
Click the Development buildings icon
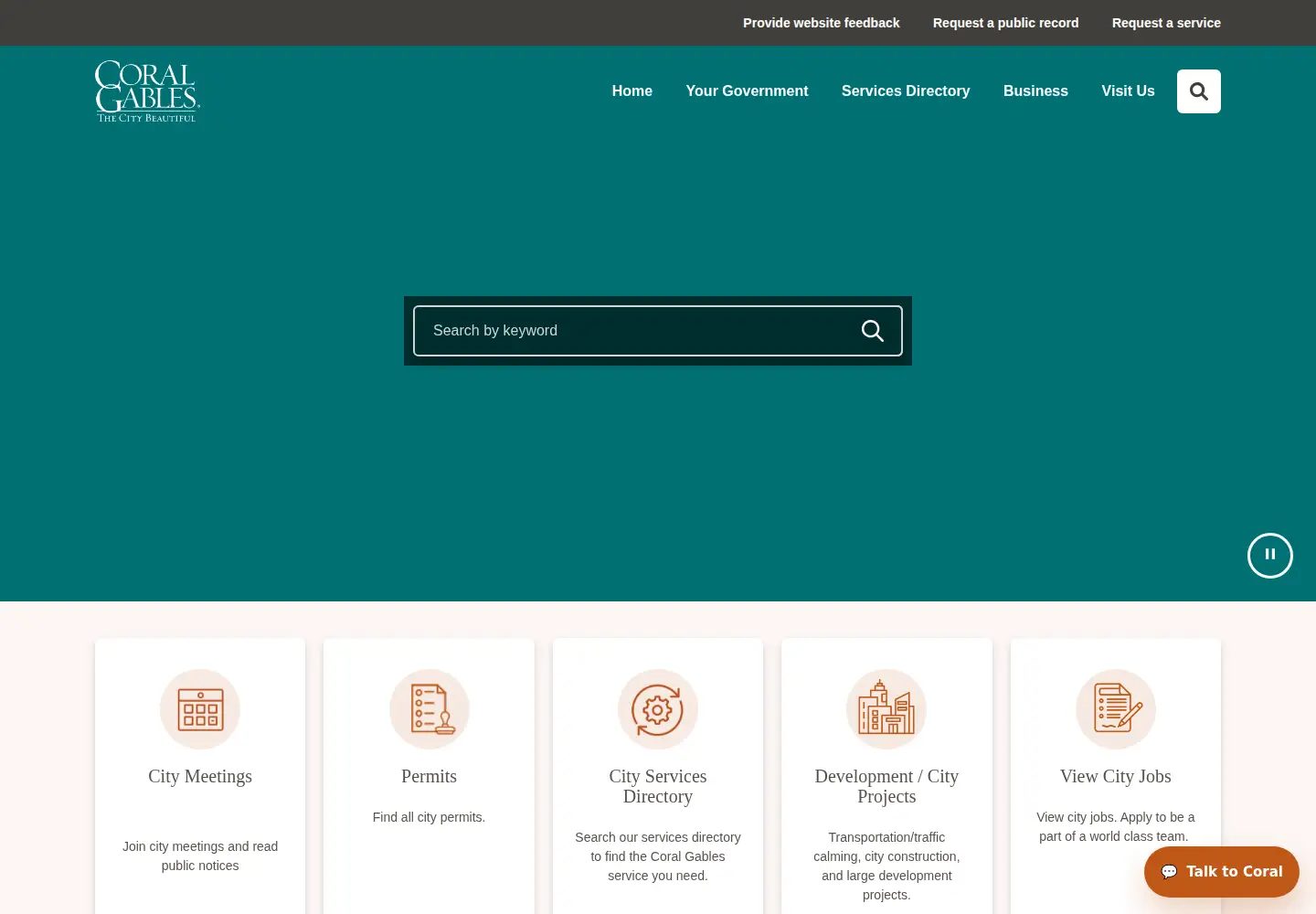click(886, 709)
